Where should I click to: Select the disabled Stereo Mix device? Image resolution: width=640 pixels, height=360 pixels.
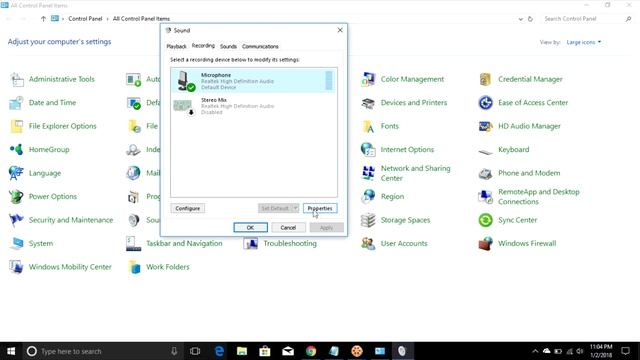(x=253, y=106)
